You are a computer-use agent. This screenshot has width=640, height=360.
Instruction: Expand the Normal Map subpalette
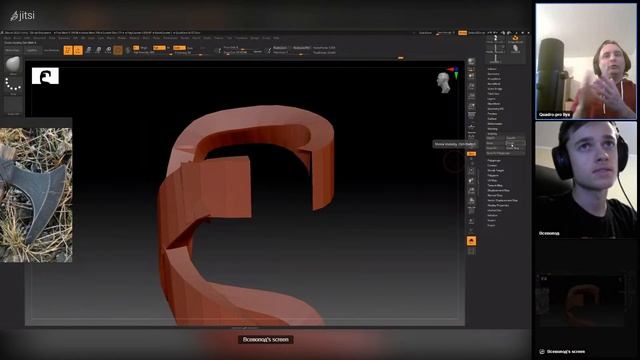point(495,195)
